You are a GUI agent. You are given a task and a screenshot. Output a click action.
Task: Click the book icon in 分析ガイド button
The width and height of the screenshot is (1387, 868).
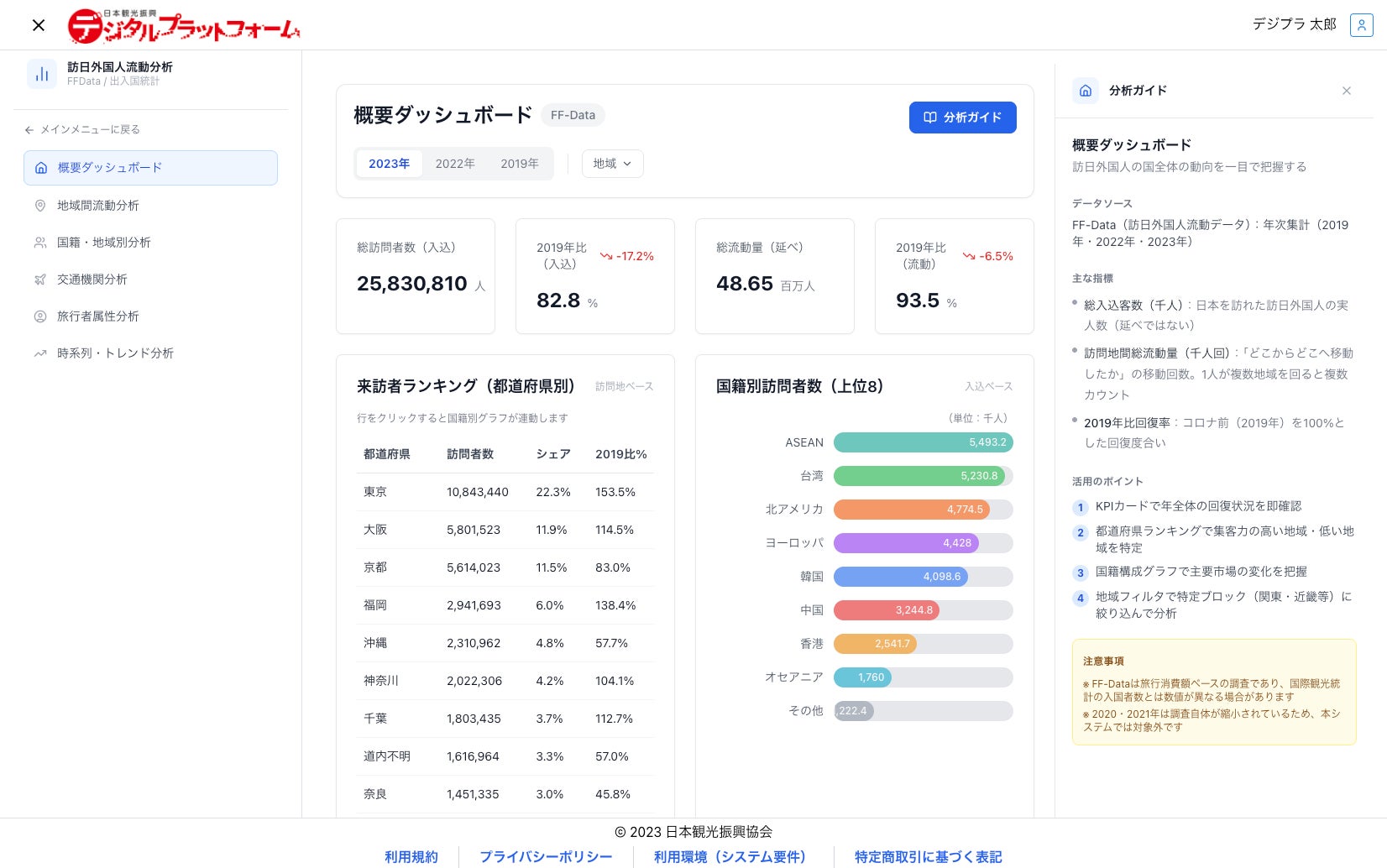[930, 118]
